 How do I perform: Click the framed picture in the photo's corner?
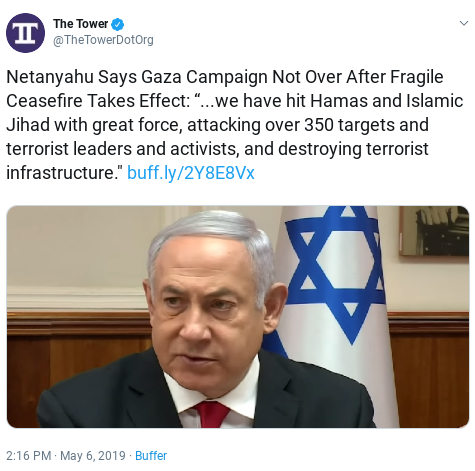(434, 231)
